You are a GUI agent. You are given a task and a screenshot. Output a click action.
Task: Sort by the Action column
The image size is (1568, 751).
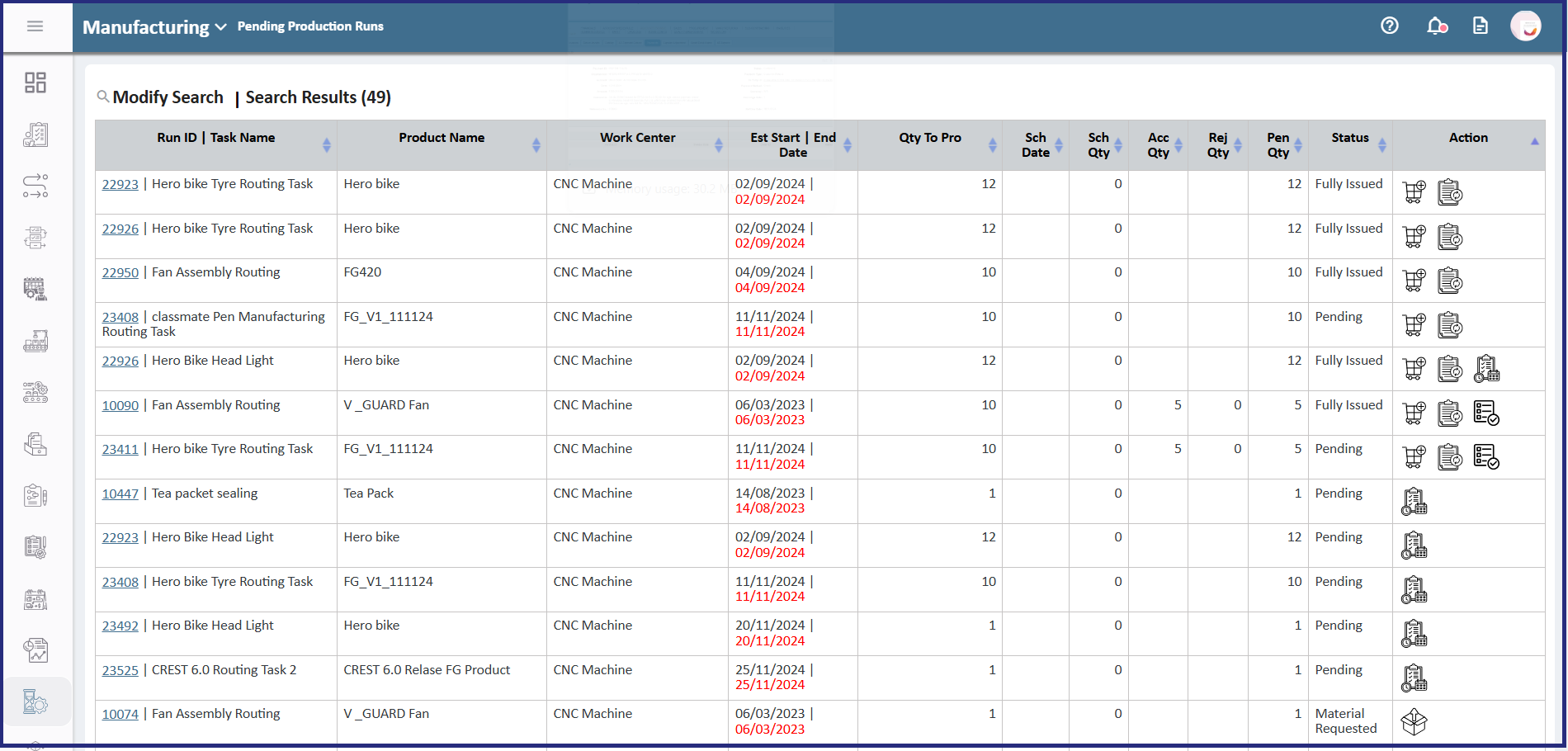click(x=1535, y=141)
